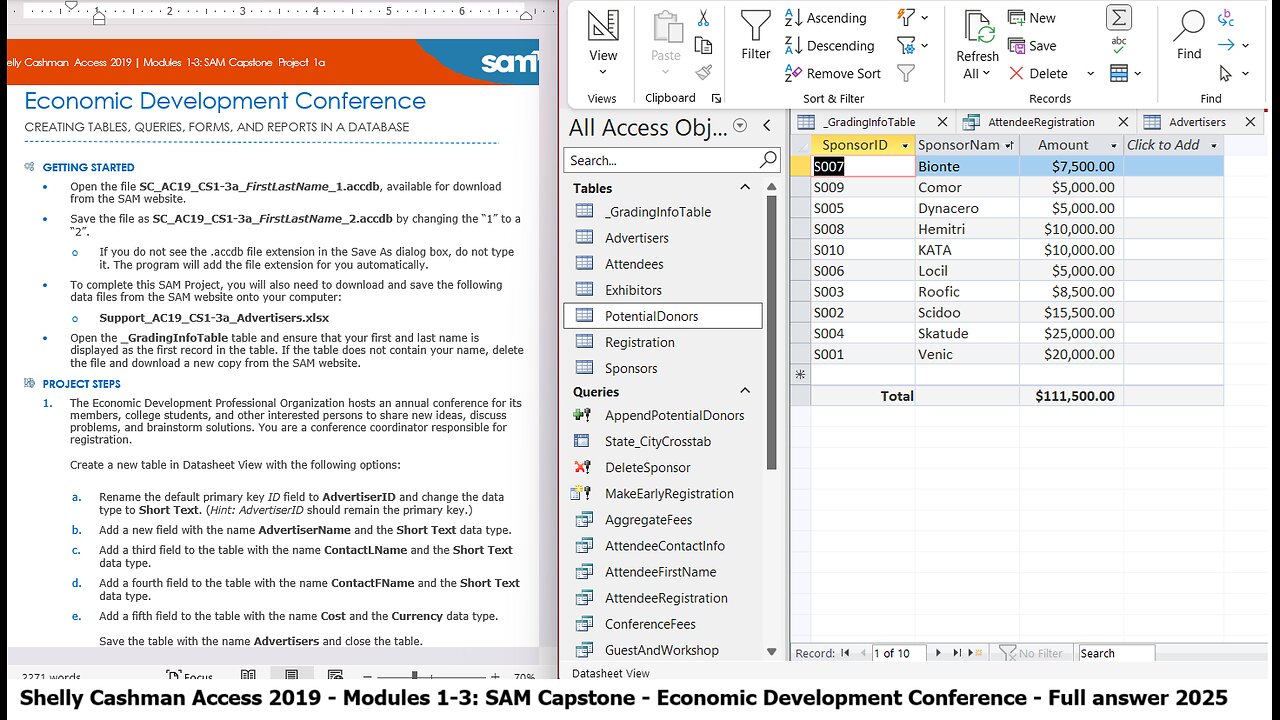Click the Selection filter lightning funnel icon
The image size is (1280, 720).
pyautogui.click(x=907, y=17)
